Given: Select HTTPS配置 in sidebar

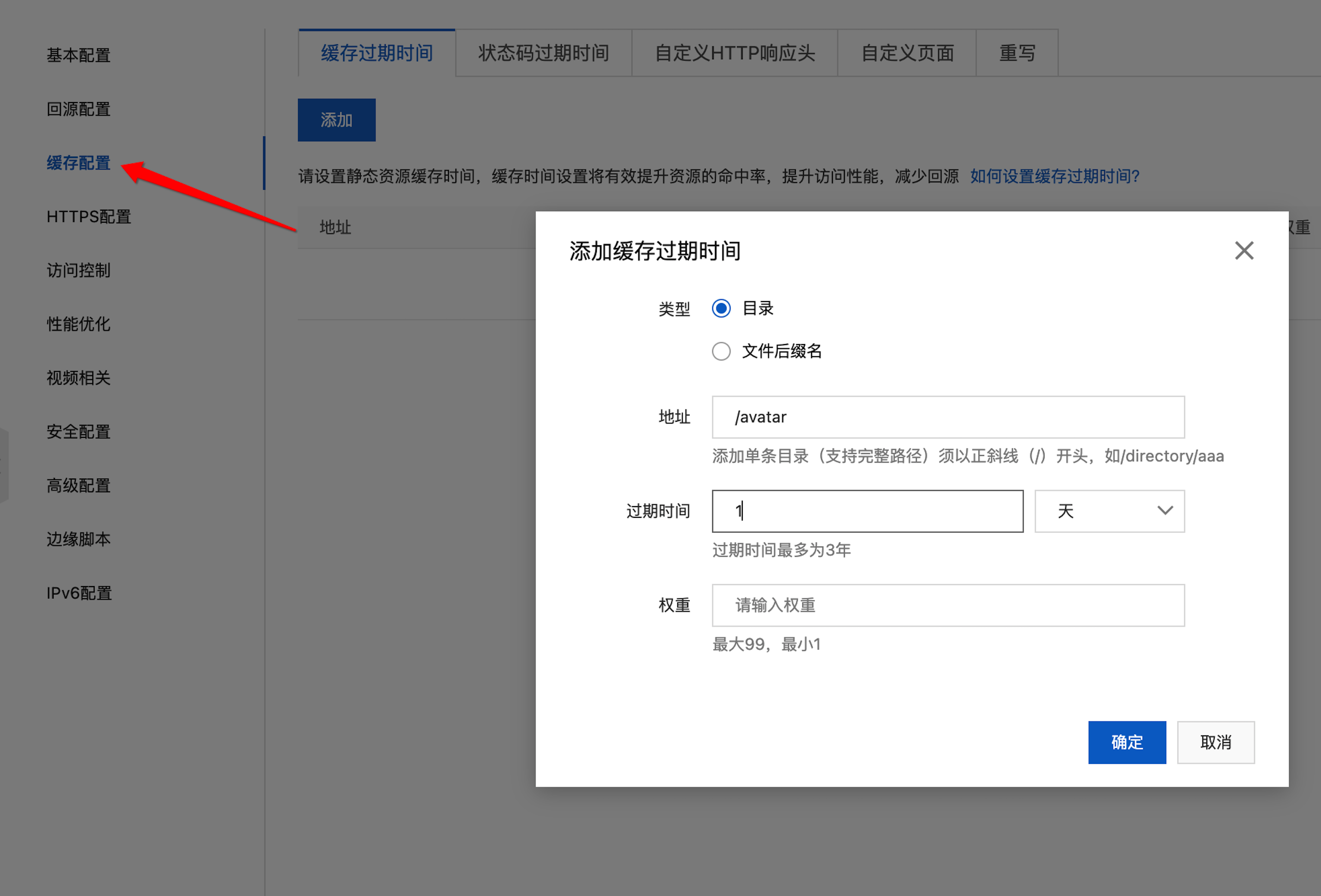Looking at the screenshot, I should (89, 217).
